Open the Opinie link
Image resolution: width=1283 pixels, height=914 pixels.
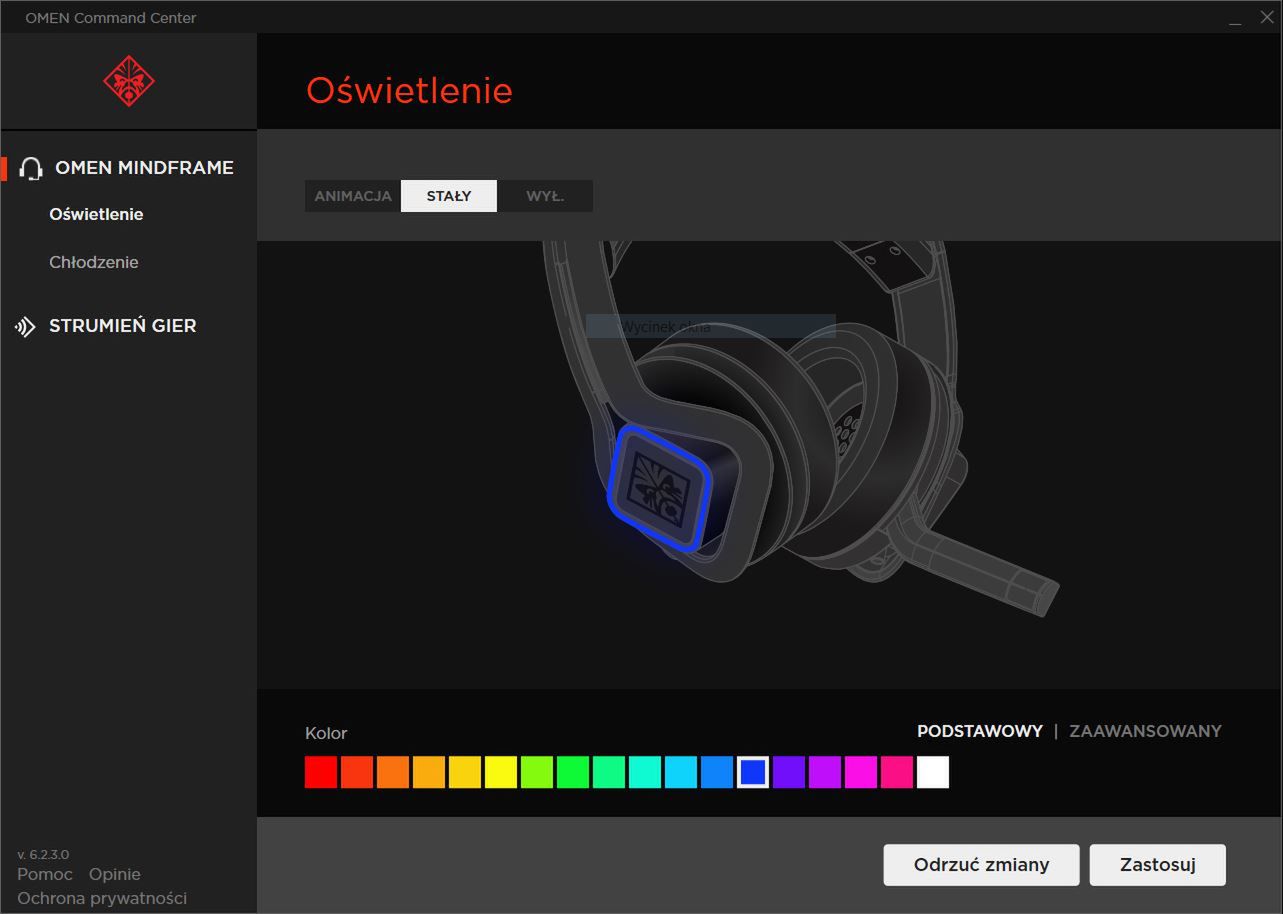point(114,874)
